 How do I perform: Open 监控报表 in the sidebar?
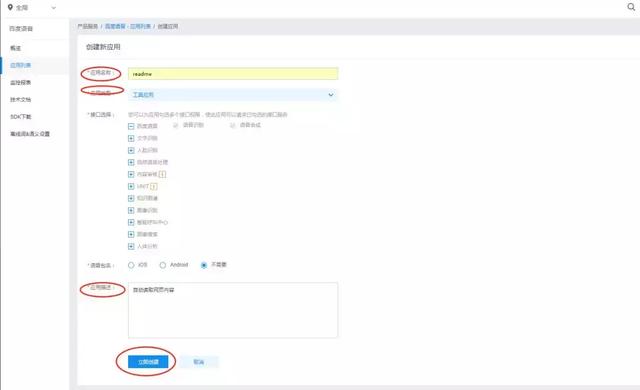click(x=20, y=82)
